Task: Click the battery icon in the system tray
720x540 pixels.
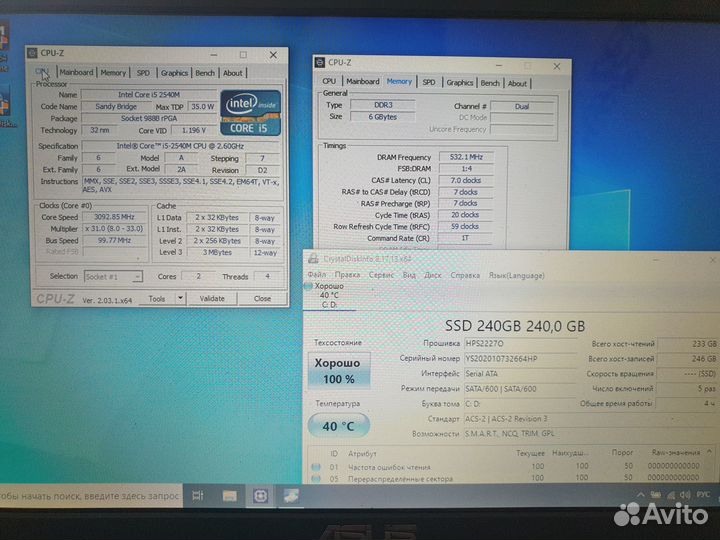Action: 656,495
